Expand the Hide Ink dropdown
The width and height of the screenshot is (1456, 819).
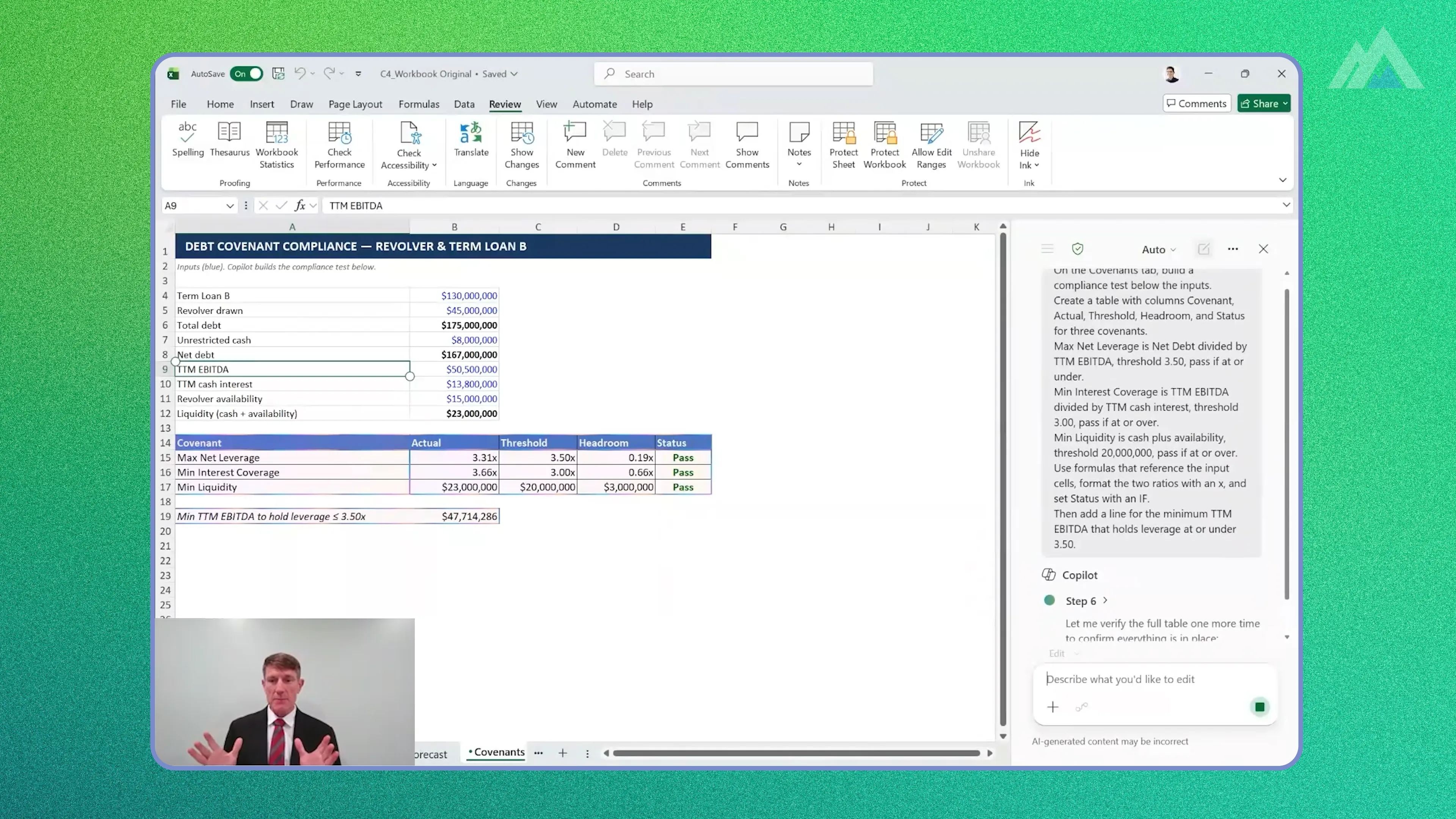coord(1037,166)
